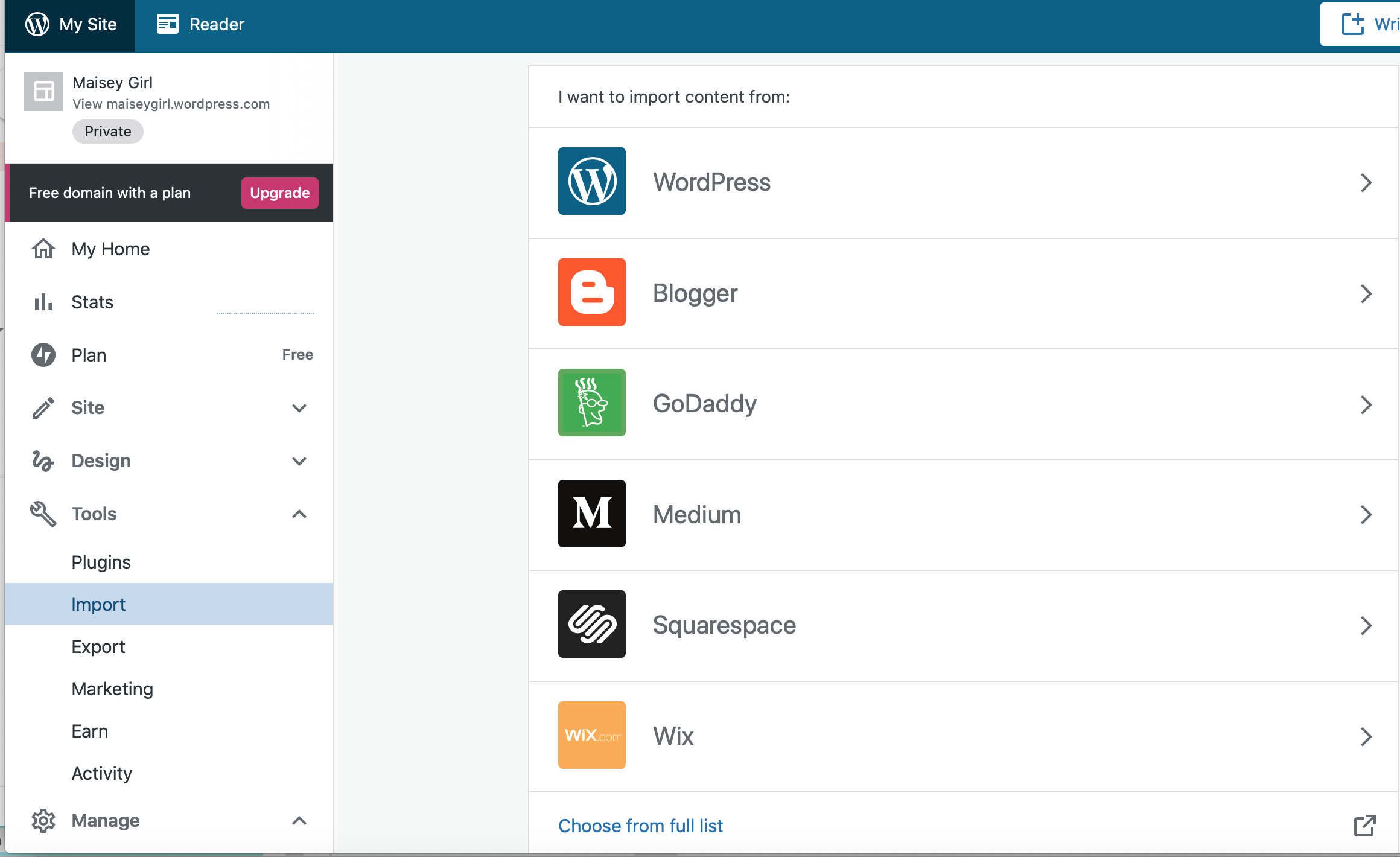1400x857 pixels.
Task: Click the Site pencil icon
Action: [43, 408]
